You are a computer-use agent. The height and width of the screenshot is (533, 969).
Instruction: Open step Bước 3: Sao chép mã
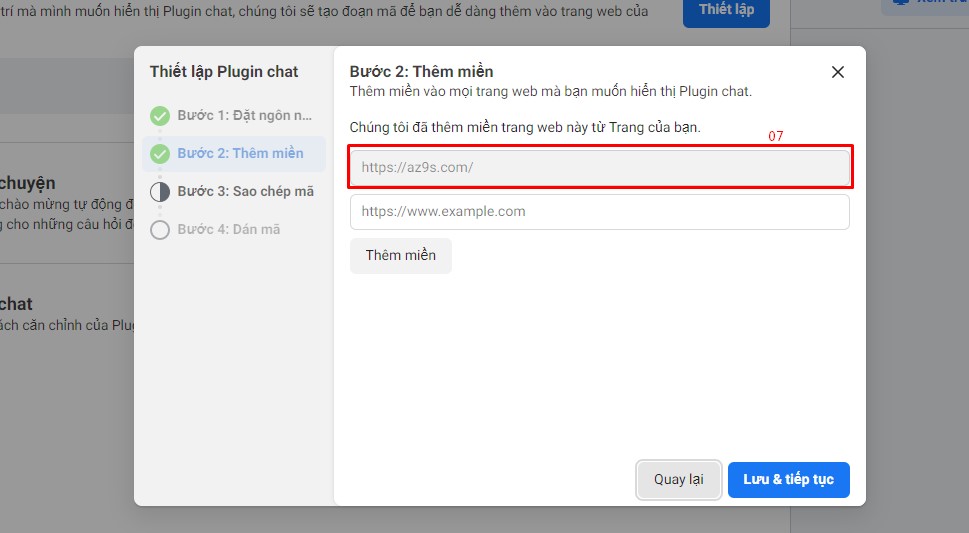tap(245, 192)
